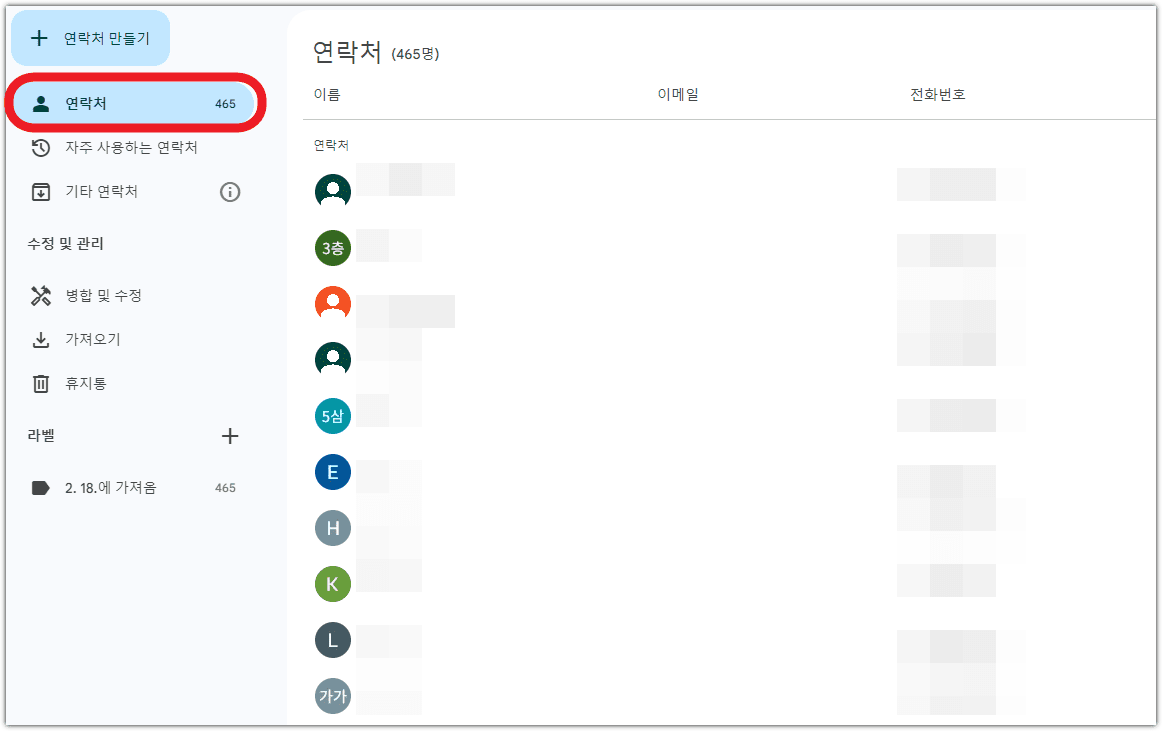Select the contact with orange avatar

333,303
